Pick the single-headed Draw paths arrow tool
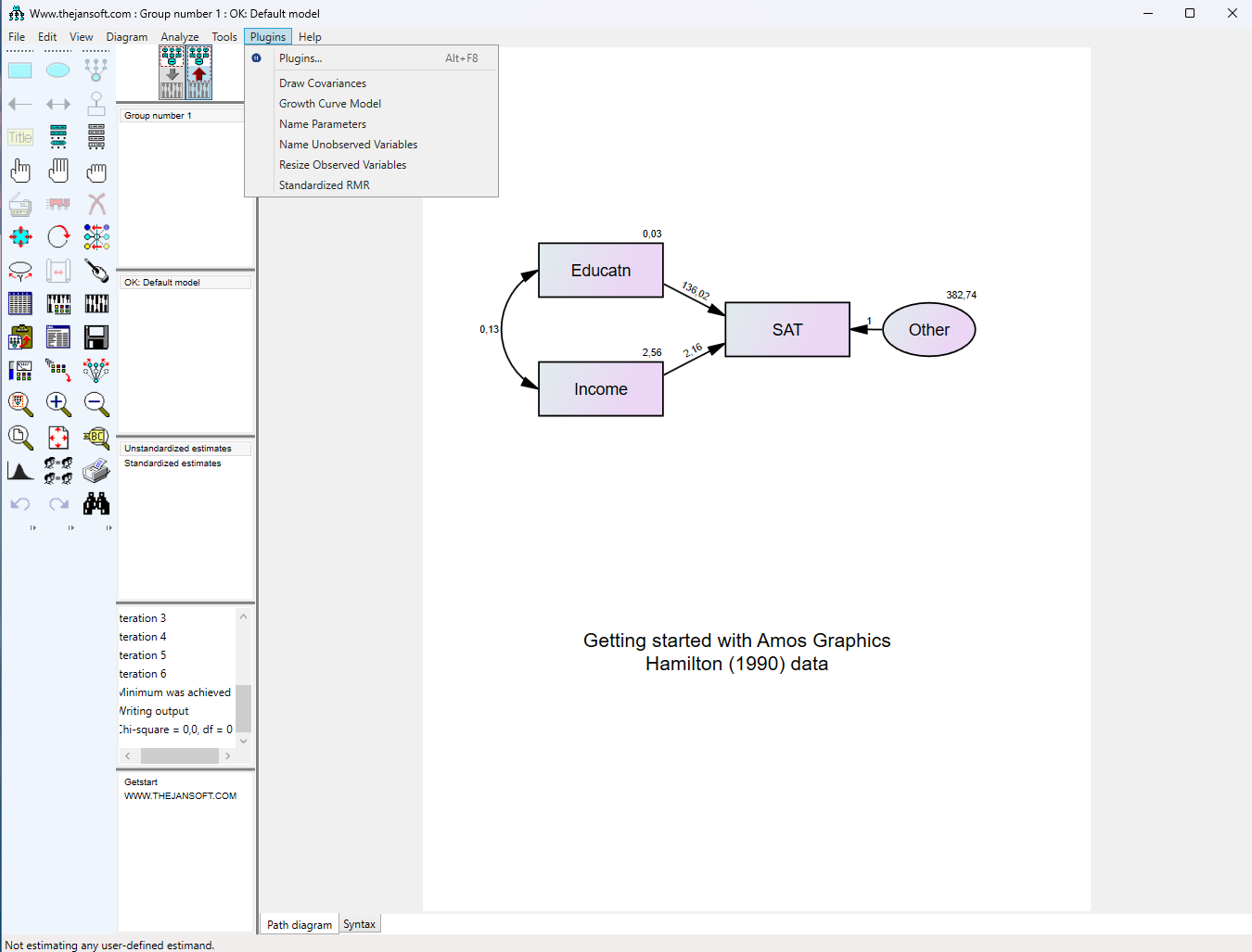Image resolution: width=1252 pixels, height=952 pixels. pyautogui.click(x=20, y=104)
